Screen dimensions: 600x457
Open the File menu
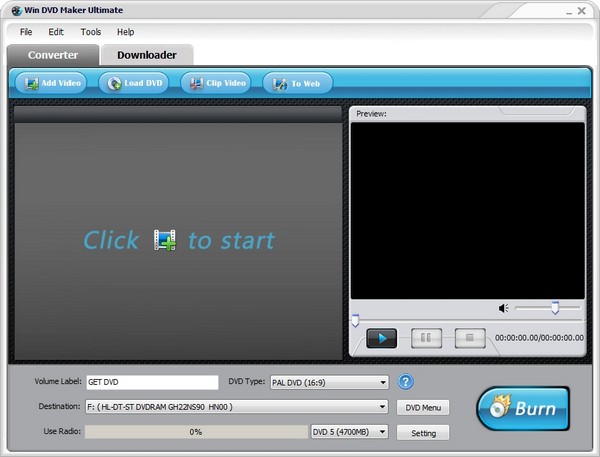[x=26, y=32]
